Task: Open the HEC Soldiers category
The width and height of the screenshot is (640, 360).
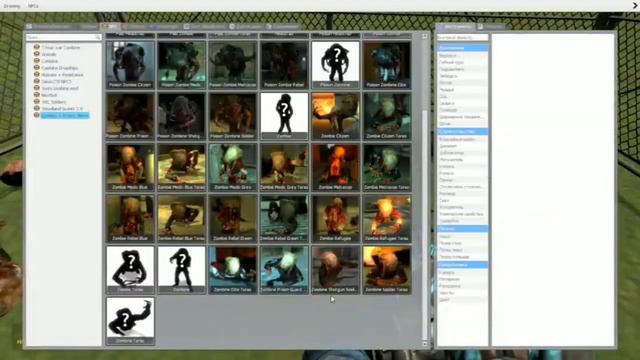Action: pos(54,102)
